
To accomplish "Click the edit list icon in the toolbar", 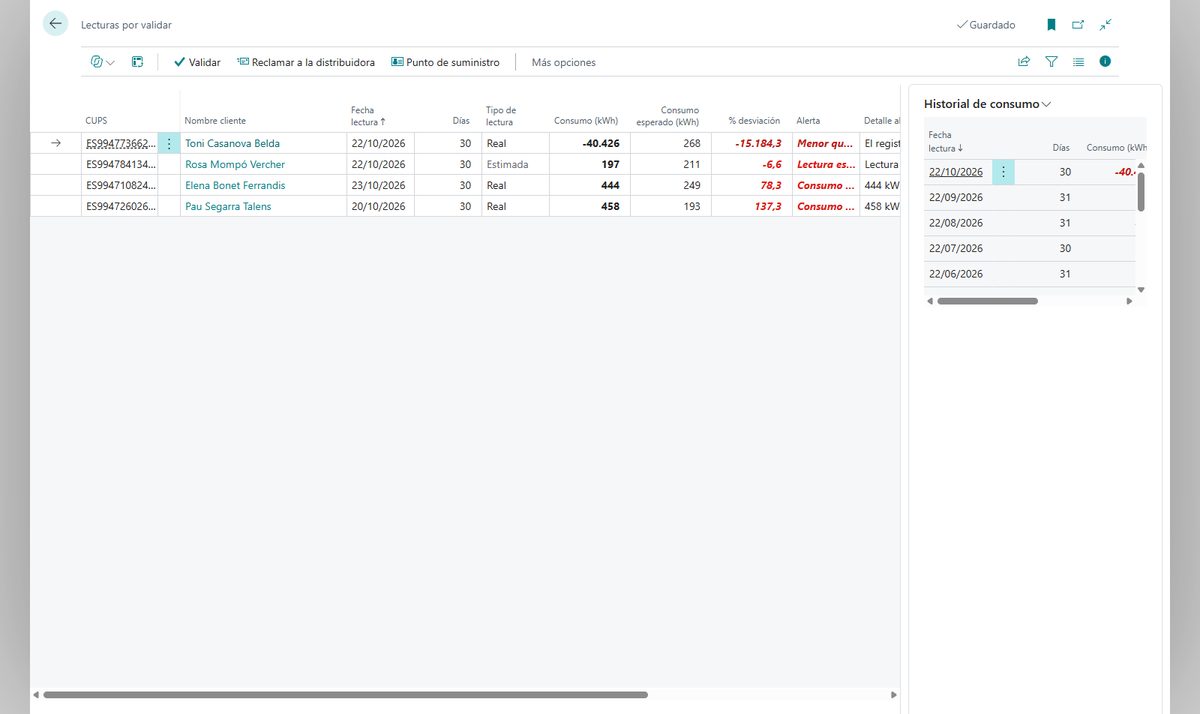I will click(x=137, y=62).
